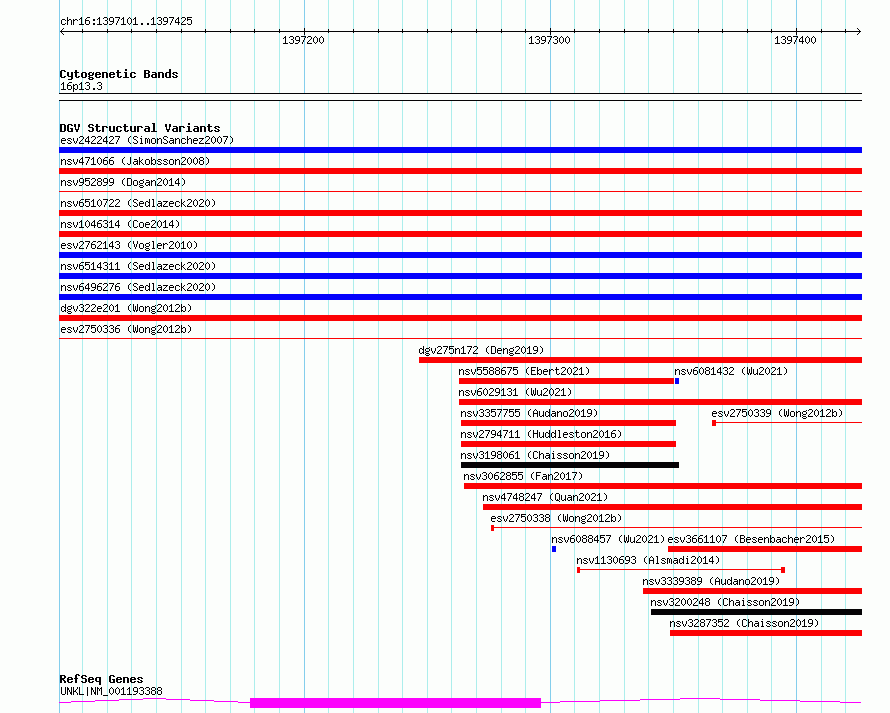Select the nsv2794711 (Huddleston2016) label
This screenshot has height=713, width=890.
pos(541,434)
